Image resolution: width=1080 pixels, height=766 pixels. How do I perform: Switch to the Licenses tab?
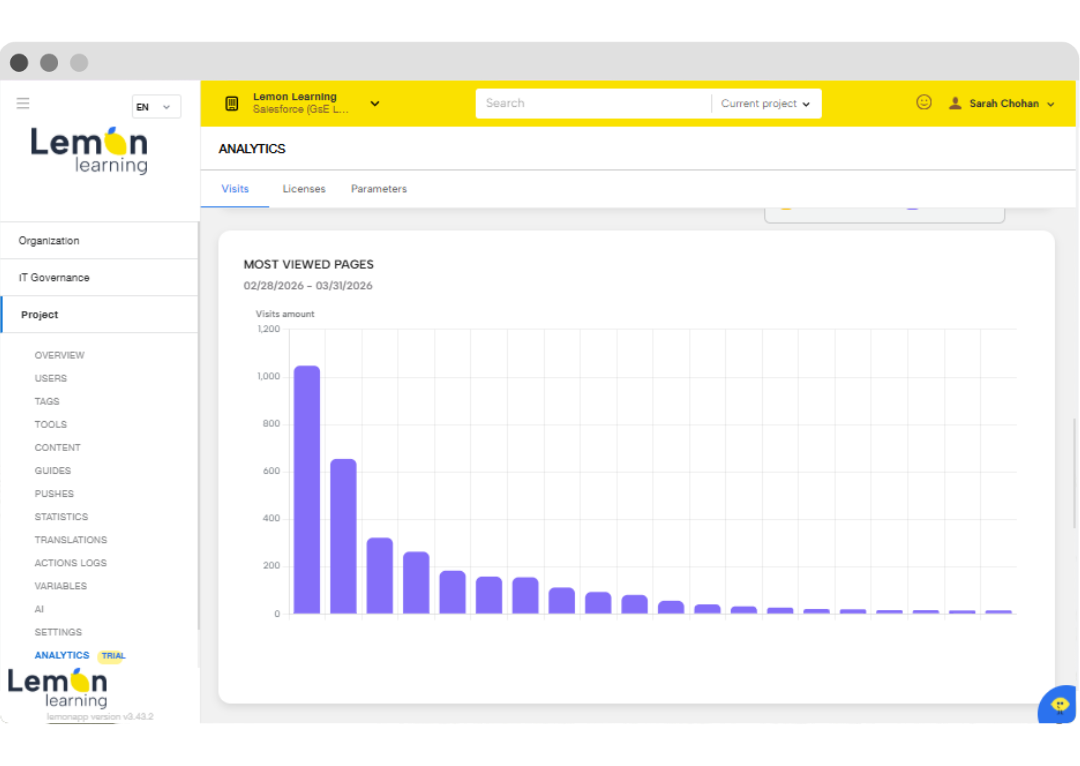[304, 189]
